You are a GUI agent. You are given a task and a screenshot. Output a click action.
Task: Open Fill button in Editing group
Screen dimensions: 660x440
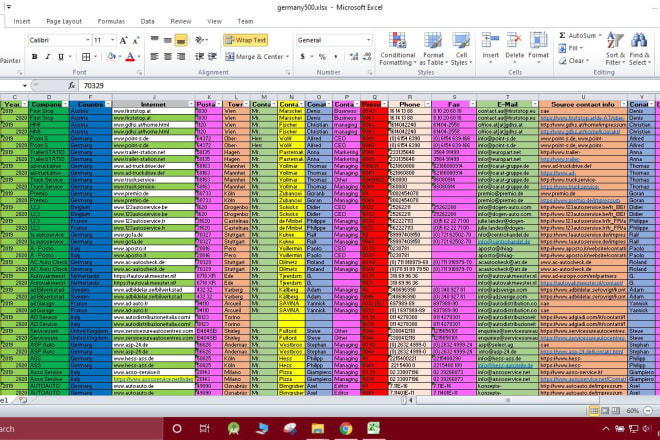(x=571, y=48)
